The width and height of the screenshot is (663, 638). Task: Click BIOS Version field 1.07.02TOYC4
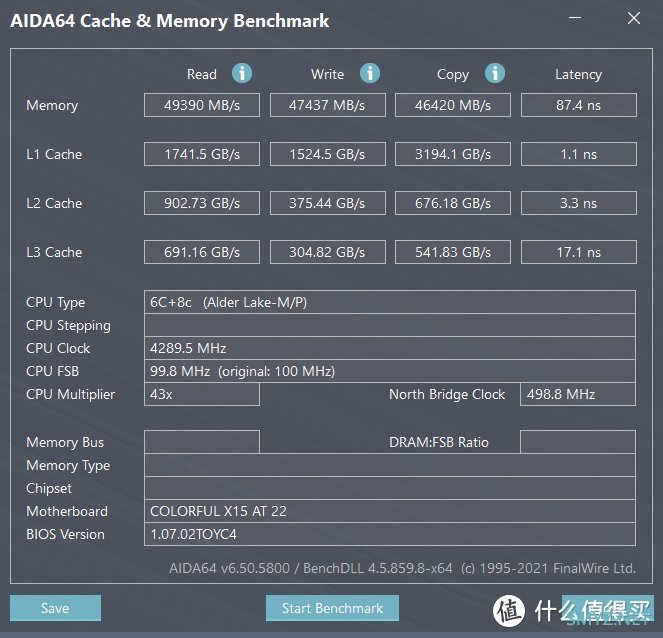tap(390, 534)
